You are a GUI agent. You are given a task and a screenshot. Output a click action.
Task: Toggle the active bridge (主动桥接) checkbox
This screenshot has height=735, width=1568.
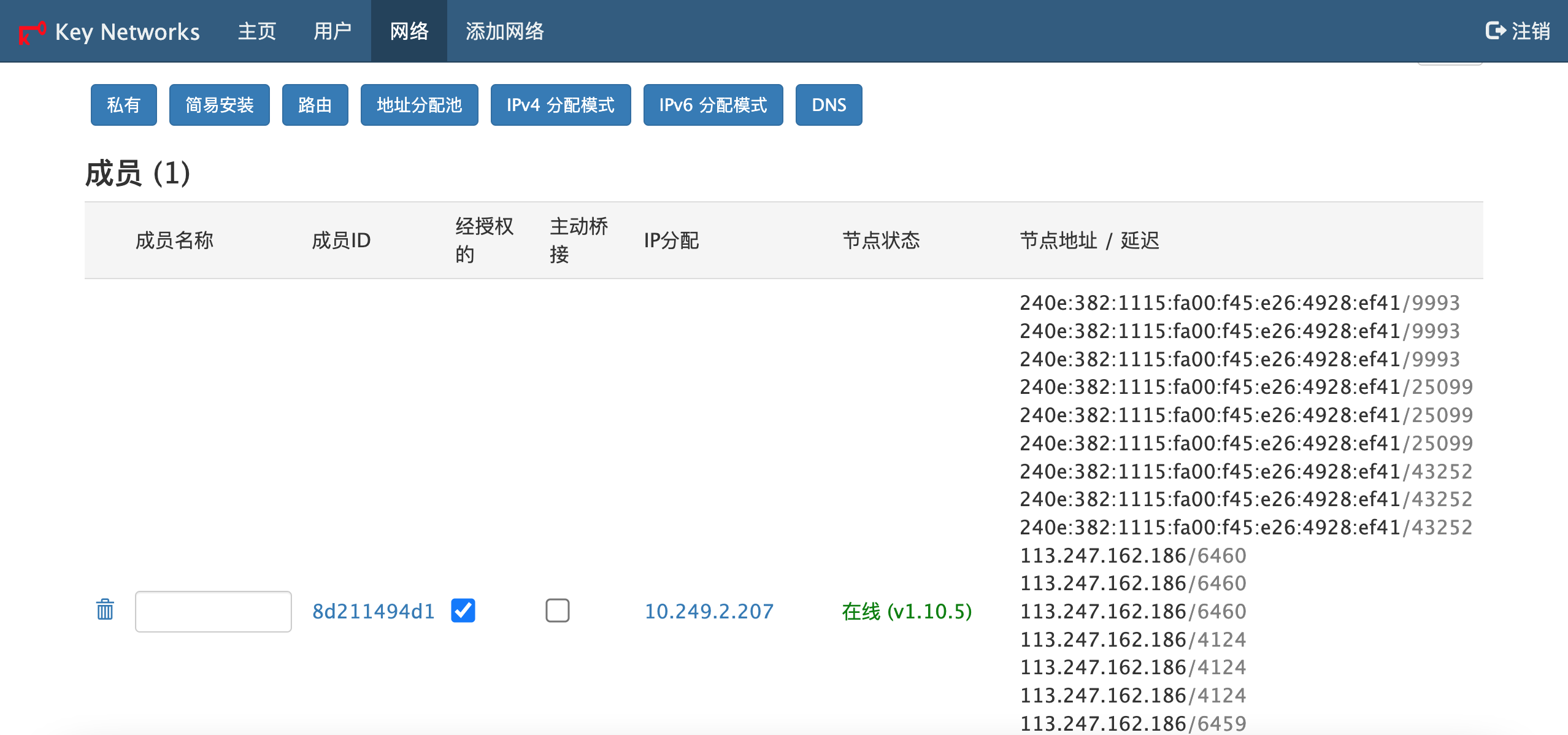556,609
